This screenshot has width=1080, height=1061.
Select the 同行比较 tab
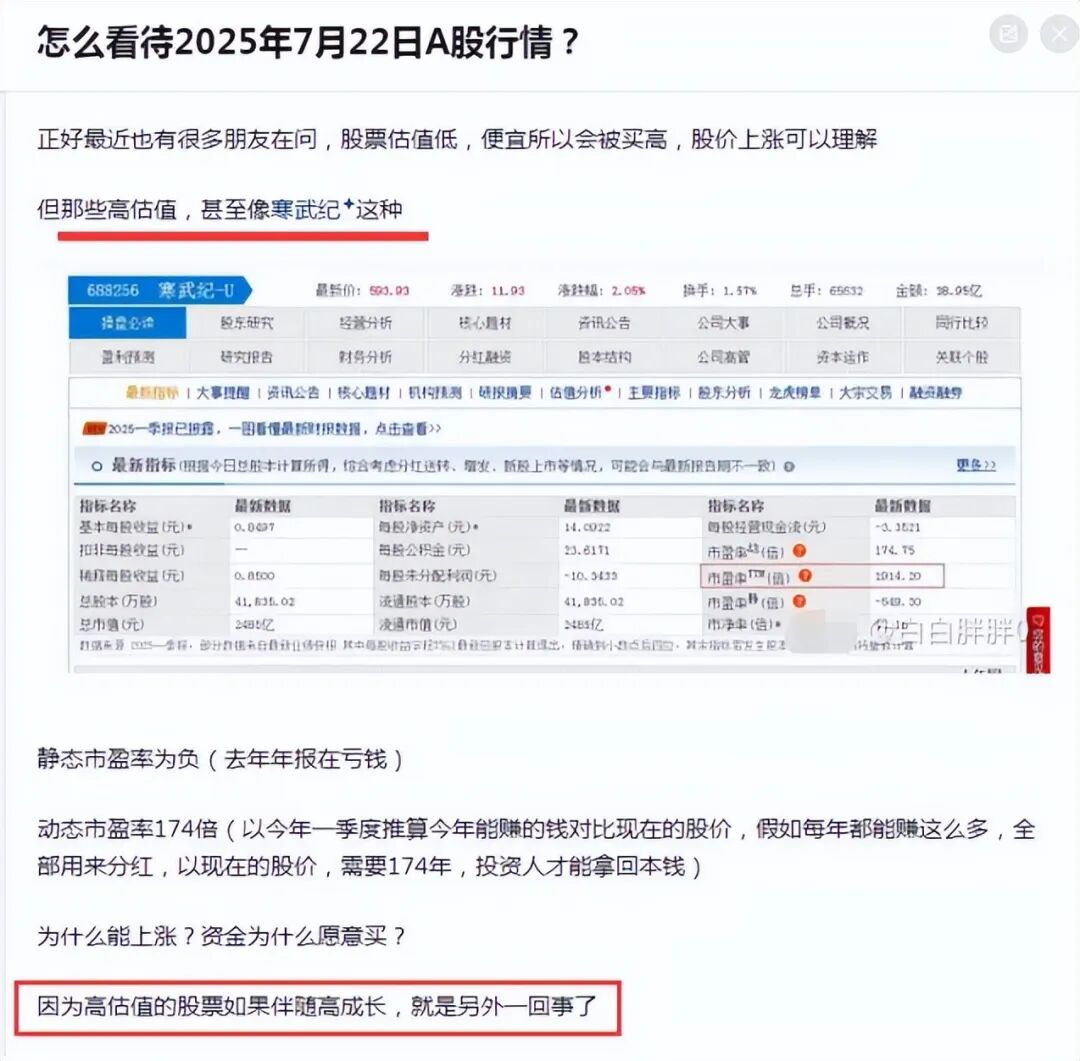[x=962, y=322]
